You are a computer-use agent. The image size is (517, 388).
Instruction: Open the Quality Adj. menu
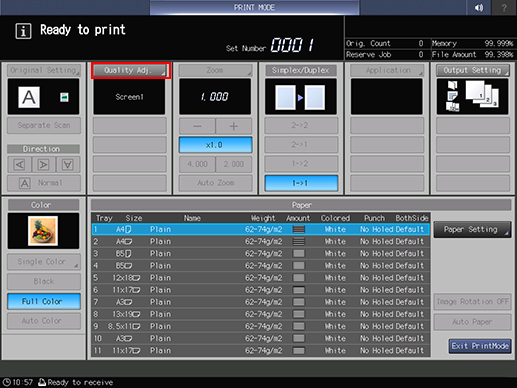(x=130, y=70)
